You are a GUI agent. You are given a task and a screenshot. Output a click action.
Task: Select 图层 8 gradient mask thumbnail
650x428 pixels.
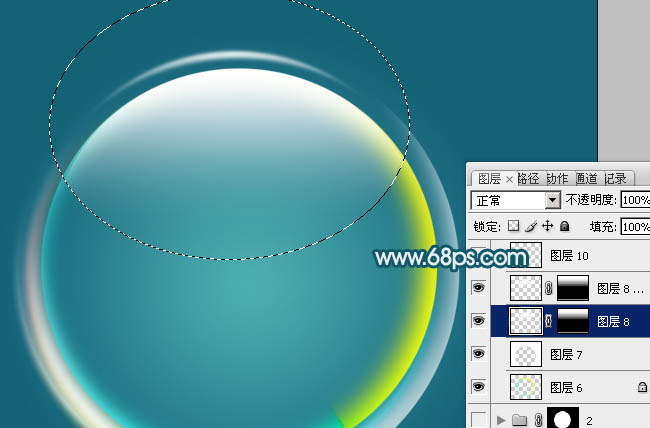click(x=573, y=321)
